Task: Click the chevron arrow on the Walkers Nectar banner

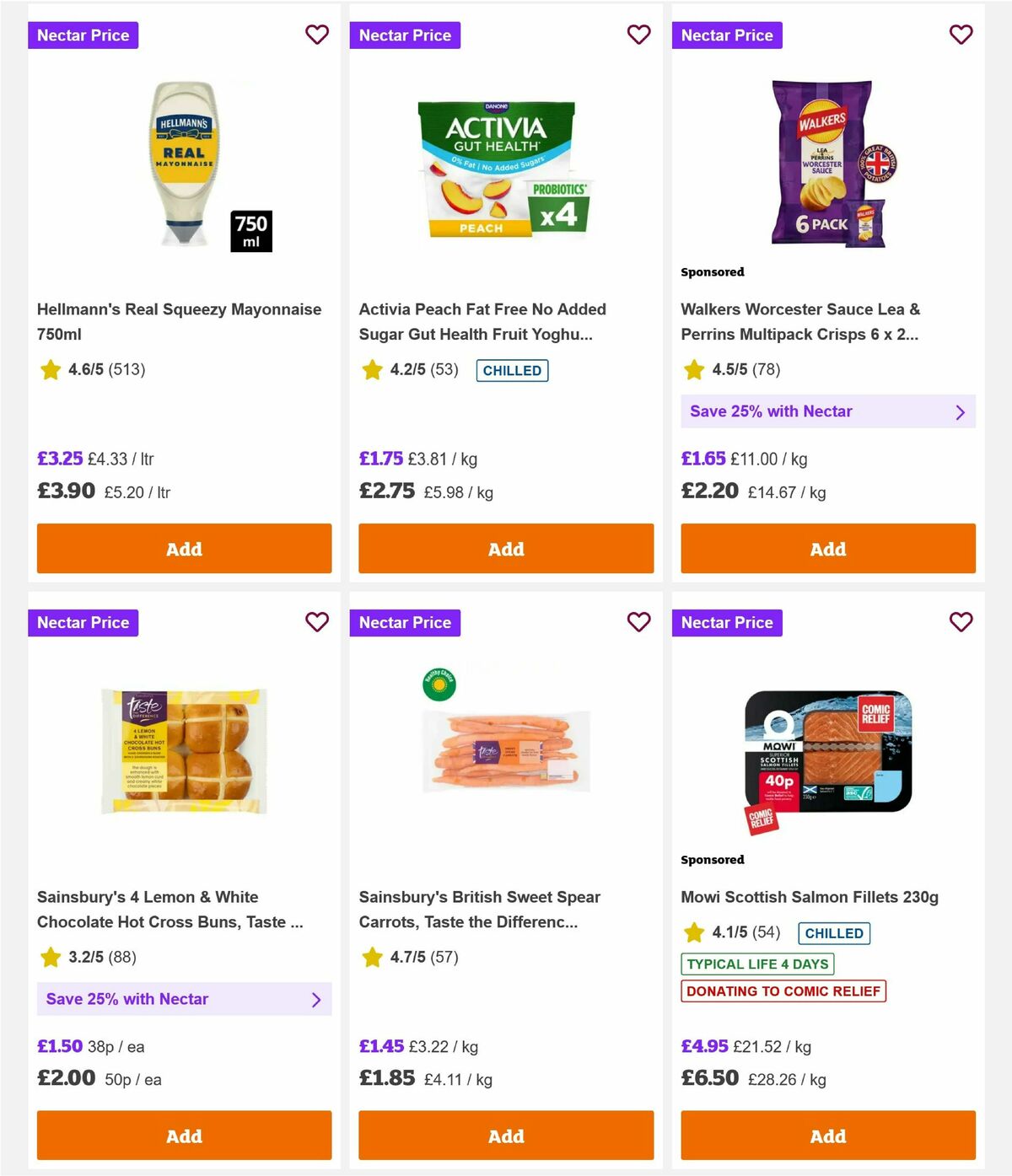Action: 960,411
